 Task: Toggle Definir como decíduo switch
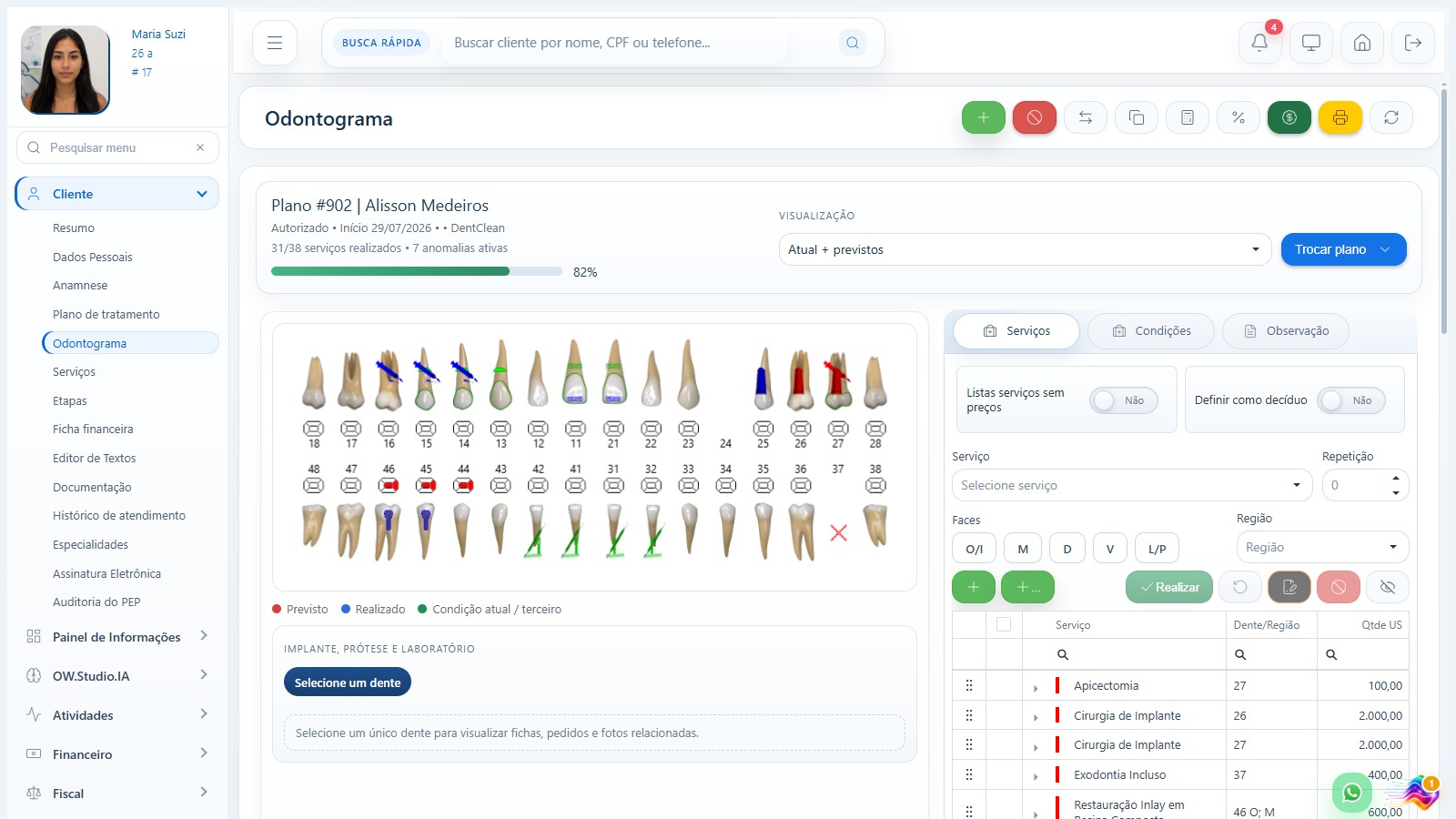tap(1351, 400)
